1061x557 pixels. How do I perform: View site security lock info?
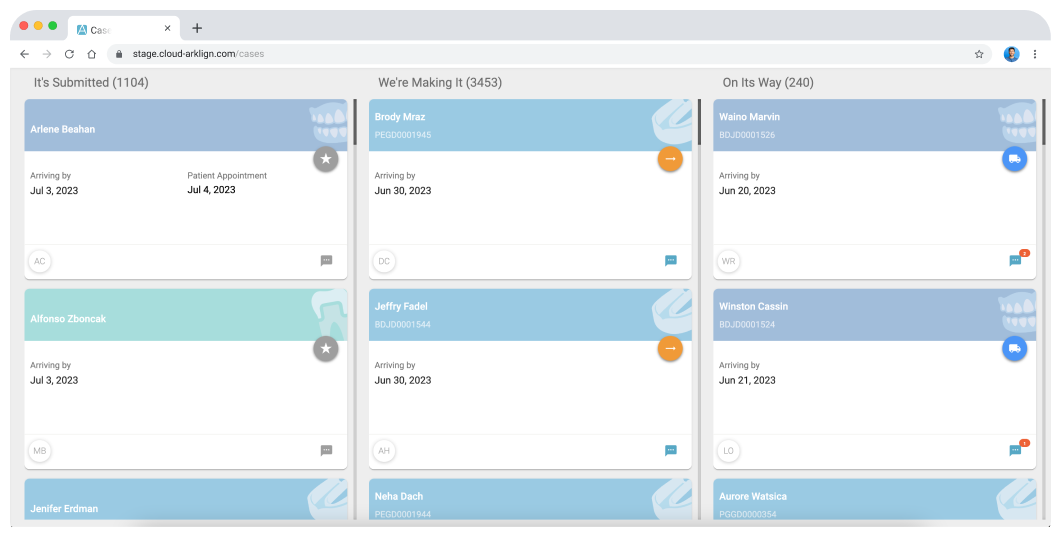[119, 54]
